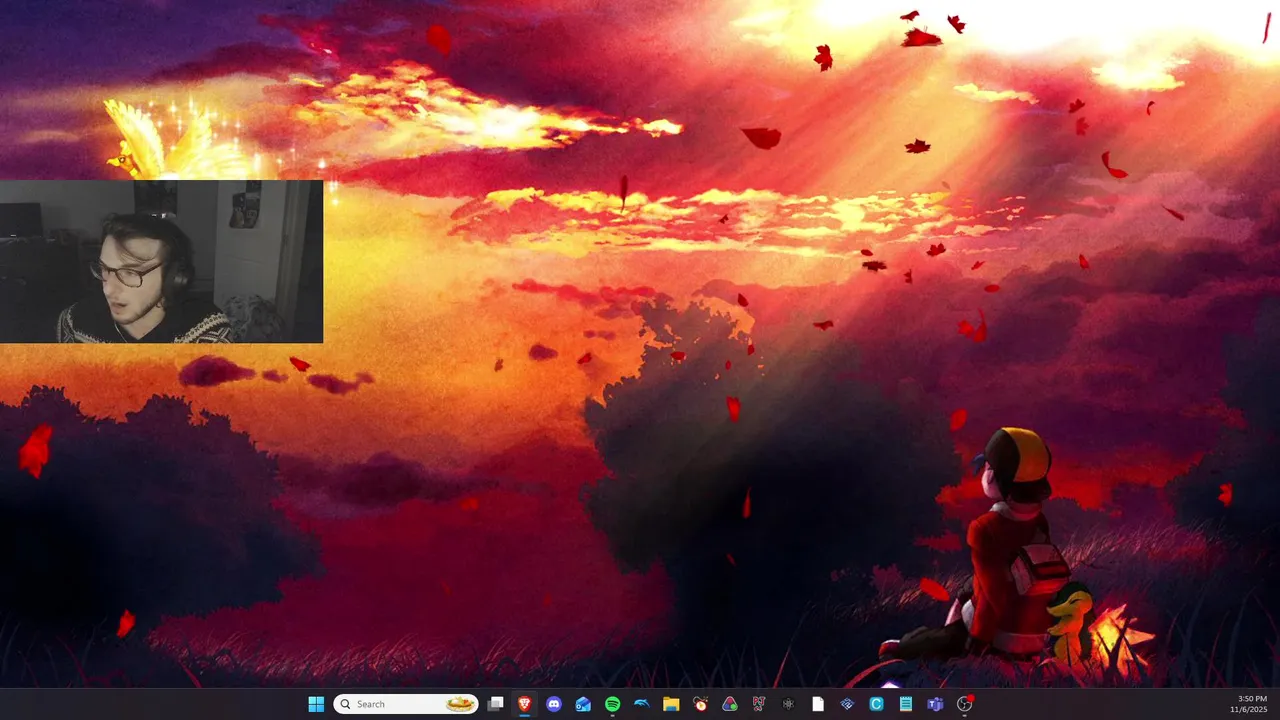Click the search highlight food image in Search box
The height and width of the screenshot is (720, 1280).
tap(460, 704)
